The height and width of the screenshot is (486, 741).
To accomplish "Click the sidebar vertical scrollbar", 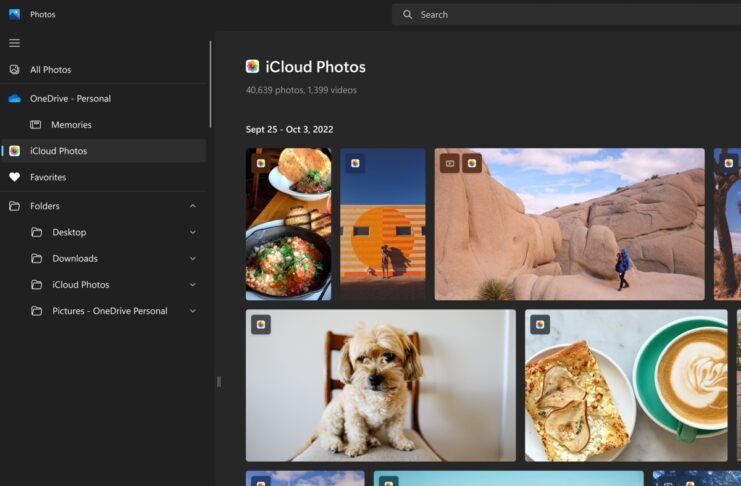I will pos(210,84).
